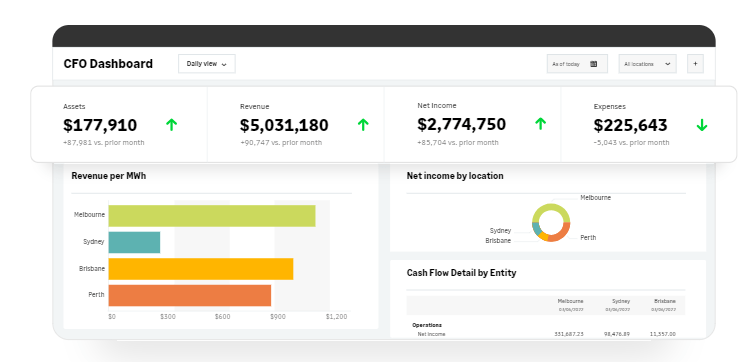Expand the All locations dropdown
Viewport: 755px width, 362px height.
648,64
